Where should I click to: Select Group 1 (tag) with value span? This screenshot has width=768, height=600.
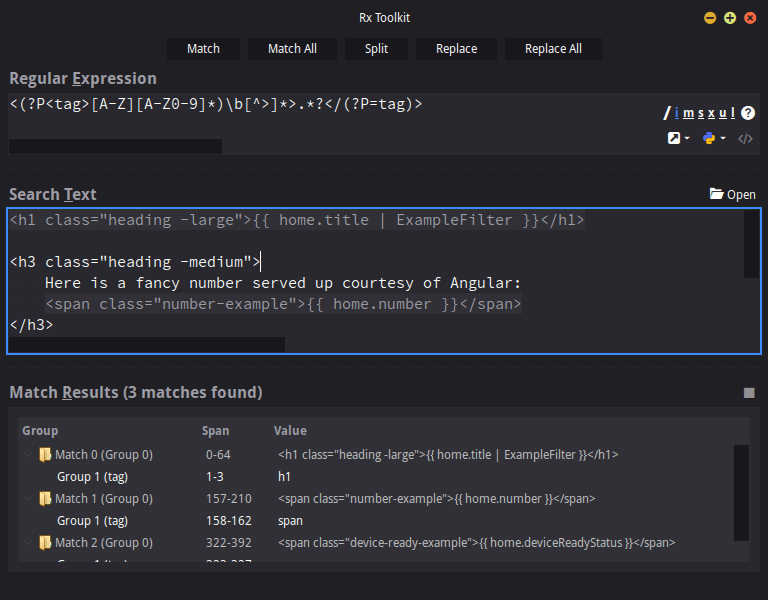92,521
